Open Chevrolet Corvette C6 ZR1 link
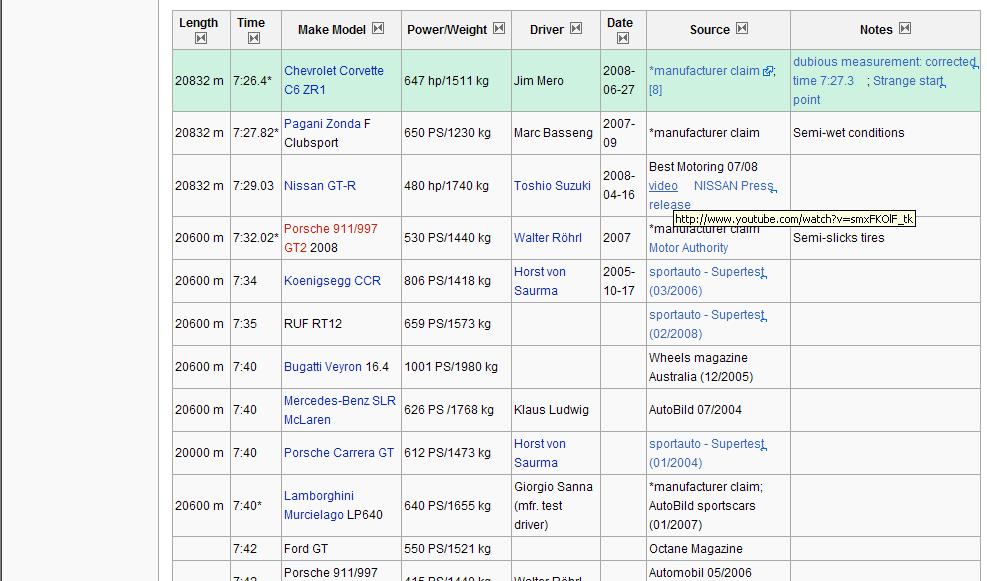This screenshot has height=581, width=987. pos(334,80)
